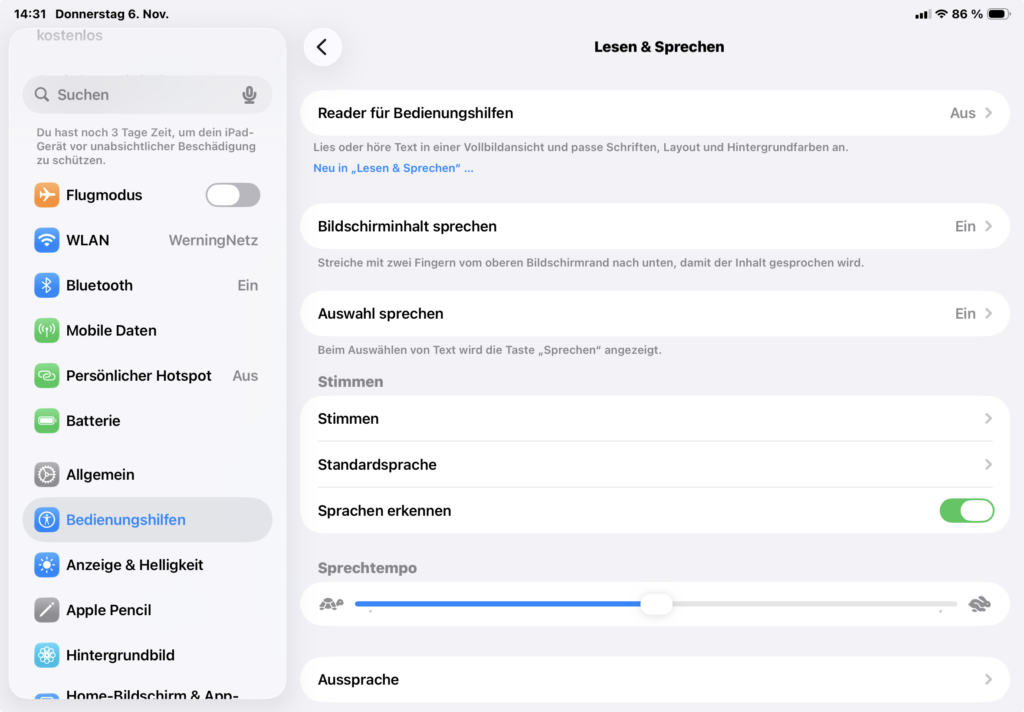Click the Sprechtempo slider handle
Viewport: 1024px width, 712px height.
656,604
